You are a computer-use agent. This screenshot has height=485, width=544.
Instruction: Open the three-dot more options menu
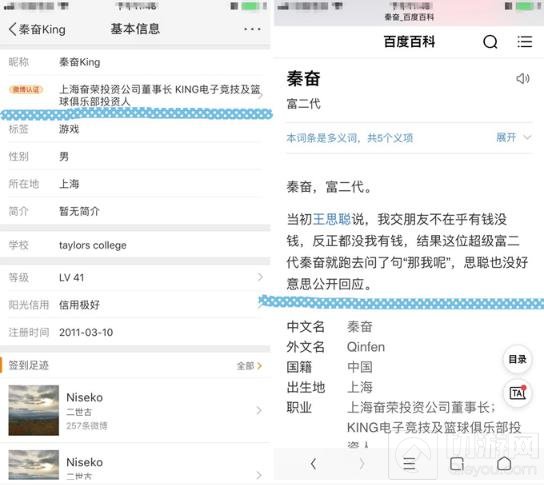click(x=252, y=29)
